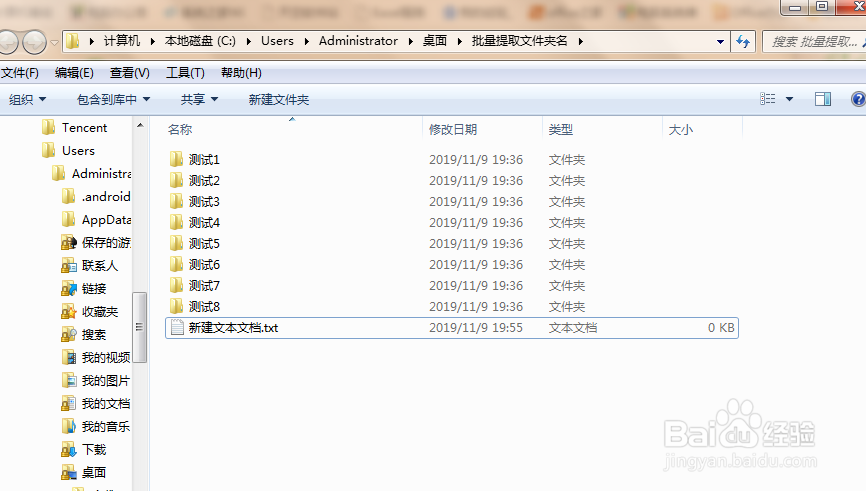
Task: Click the 搜索 folder icon in tree
Action: pyautogui.click(x=68, y=335)
